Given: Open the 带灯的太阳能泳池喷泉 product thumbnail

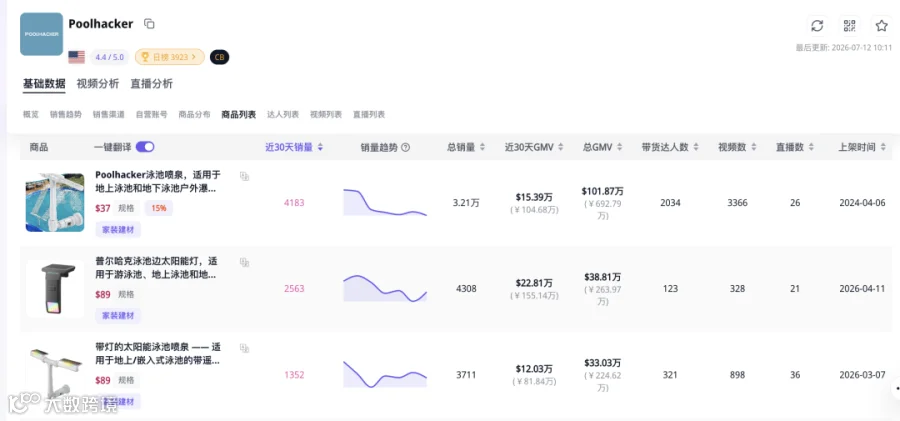Looking at the screenshot, I should pyautogui.click(x=55, y=374).
